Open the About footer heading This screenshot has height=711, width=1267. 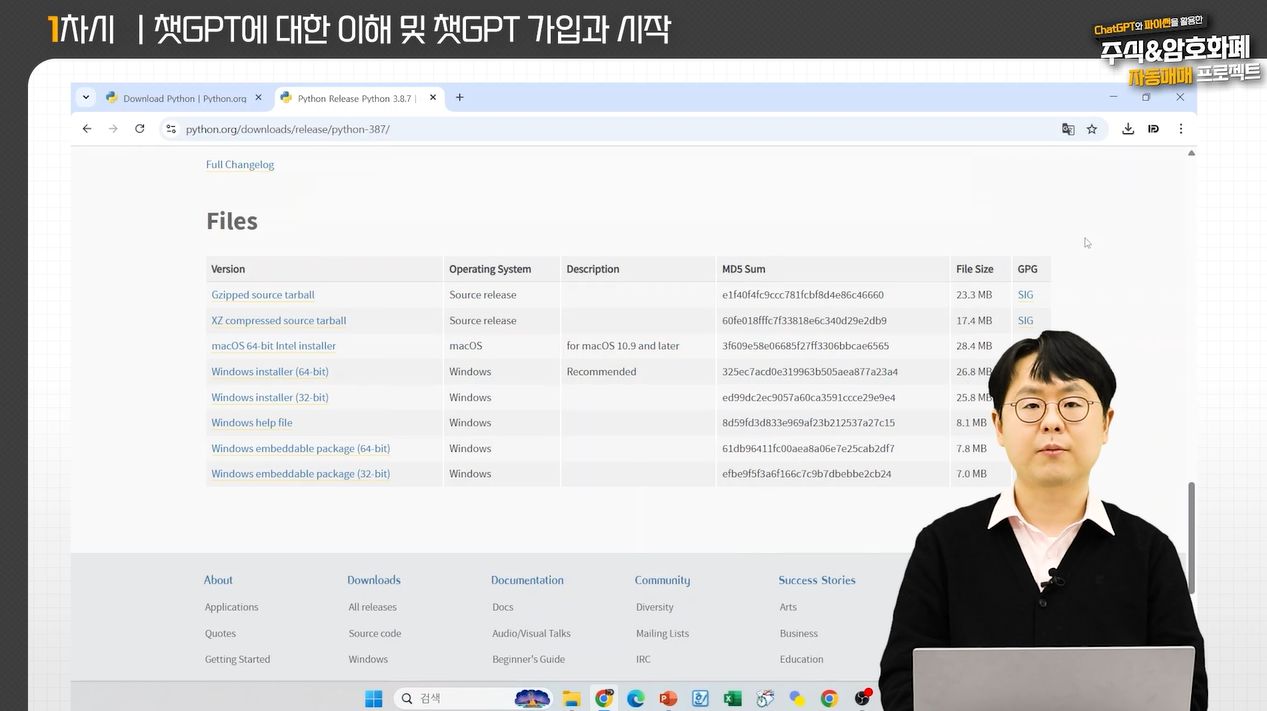pyautogui.click(x=218, y=580)
